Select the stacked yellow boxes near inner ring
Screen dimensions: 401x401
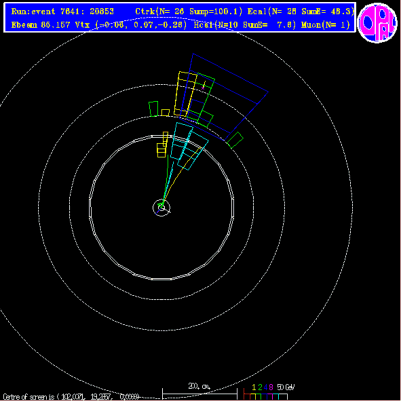coord(162,144)
